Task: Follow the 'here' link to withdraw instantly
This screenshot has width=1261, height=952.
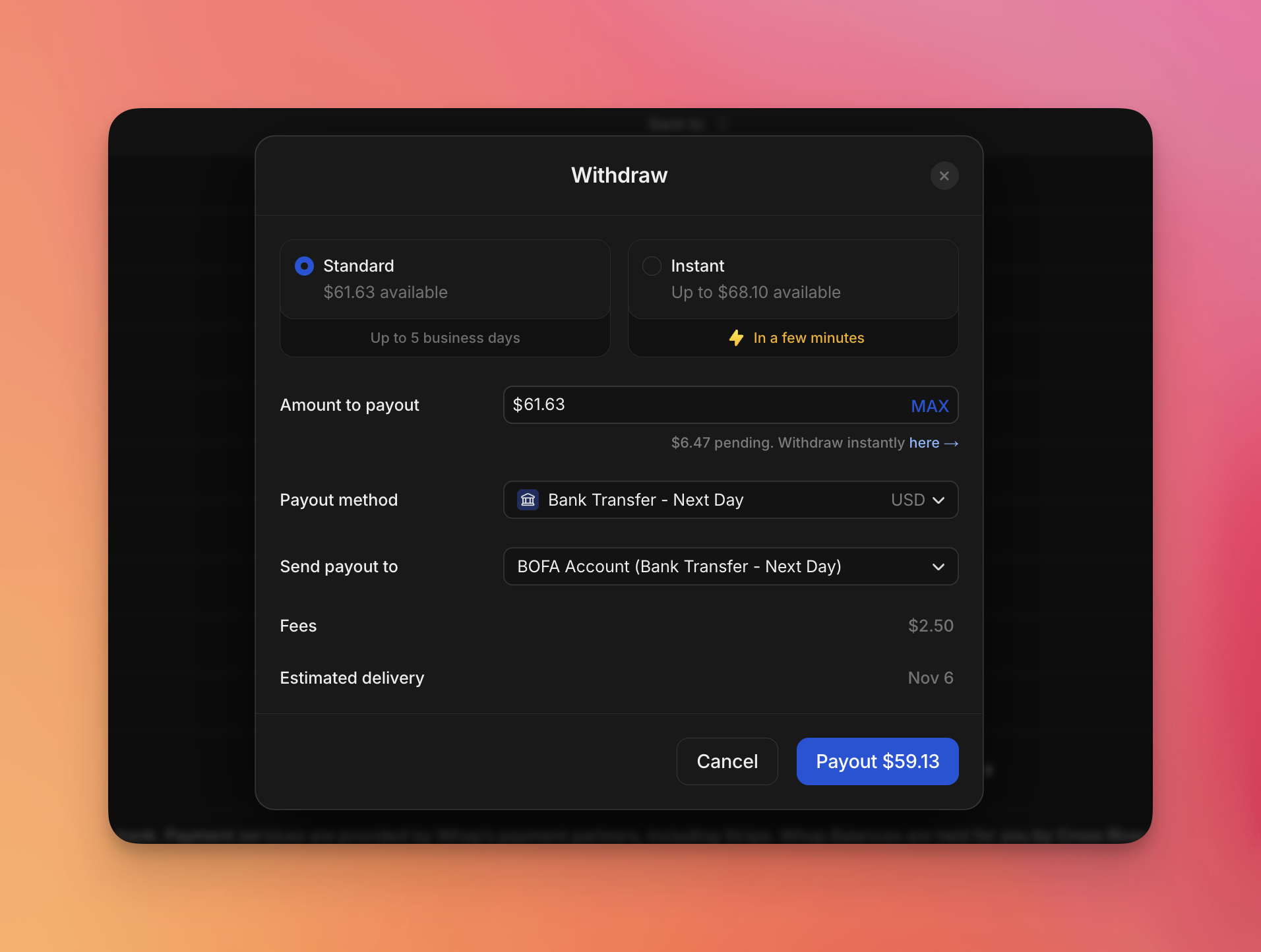Action: coord(923,443)
